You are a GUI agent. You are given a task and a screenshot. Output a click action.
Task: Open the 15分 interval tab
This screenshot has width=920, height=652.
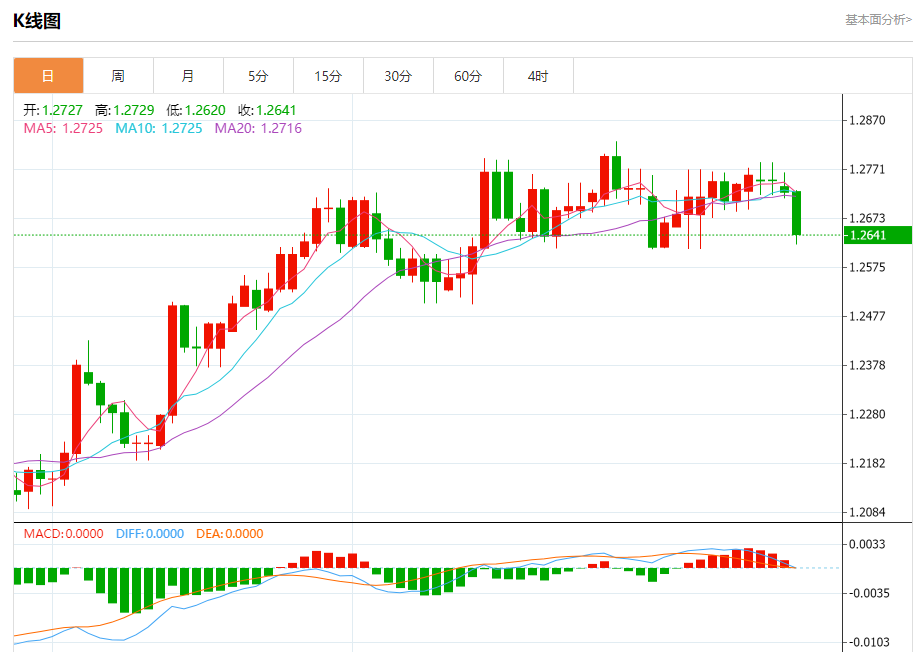coord(328,76)
